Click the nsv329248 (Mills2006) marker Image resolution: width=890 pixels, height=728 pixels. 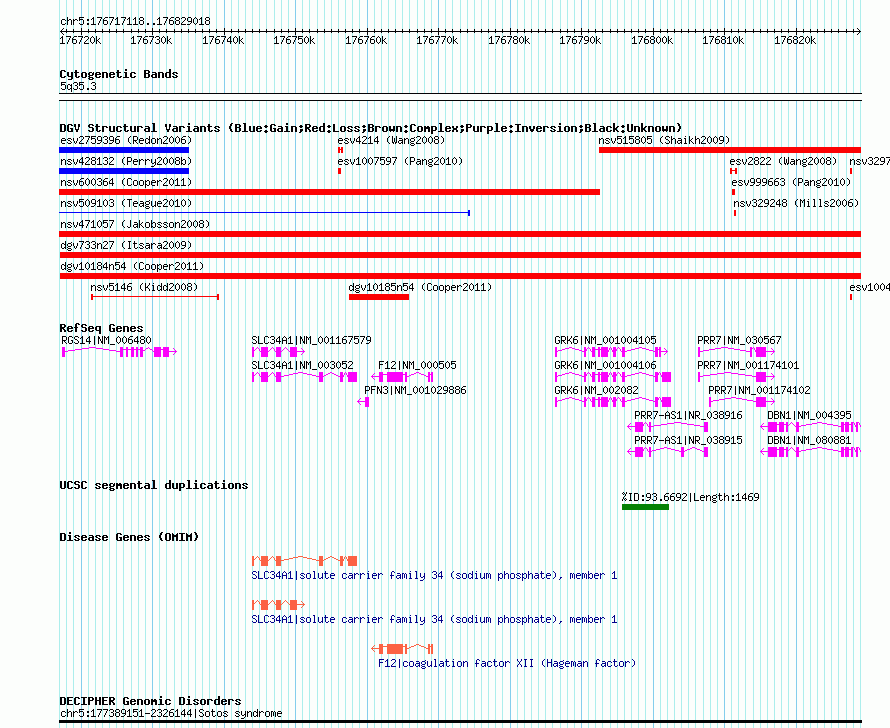(735, 213)
